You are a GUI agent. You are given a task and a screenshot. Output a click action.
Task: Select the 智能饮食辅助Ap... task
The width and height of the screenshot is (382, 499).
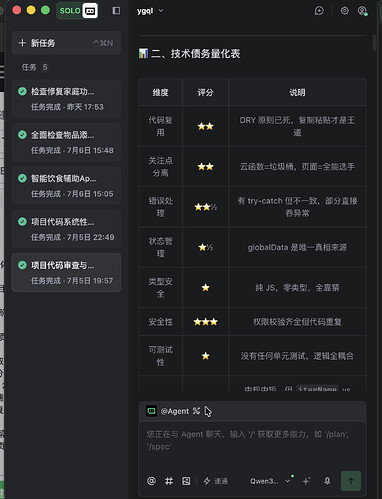pos(66,186)
